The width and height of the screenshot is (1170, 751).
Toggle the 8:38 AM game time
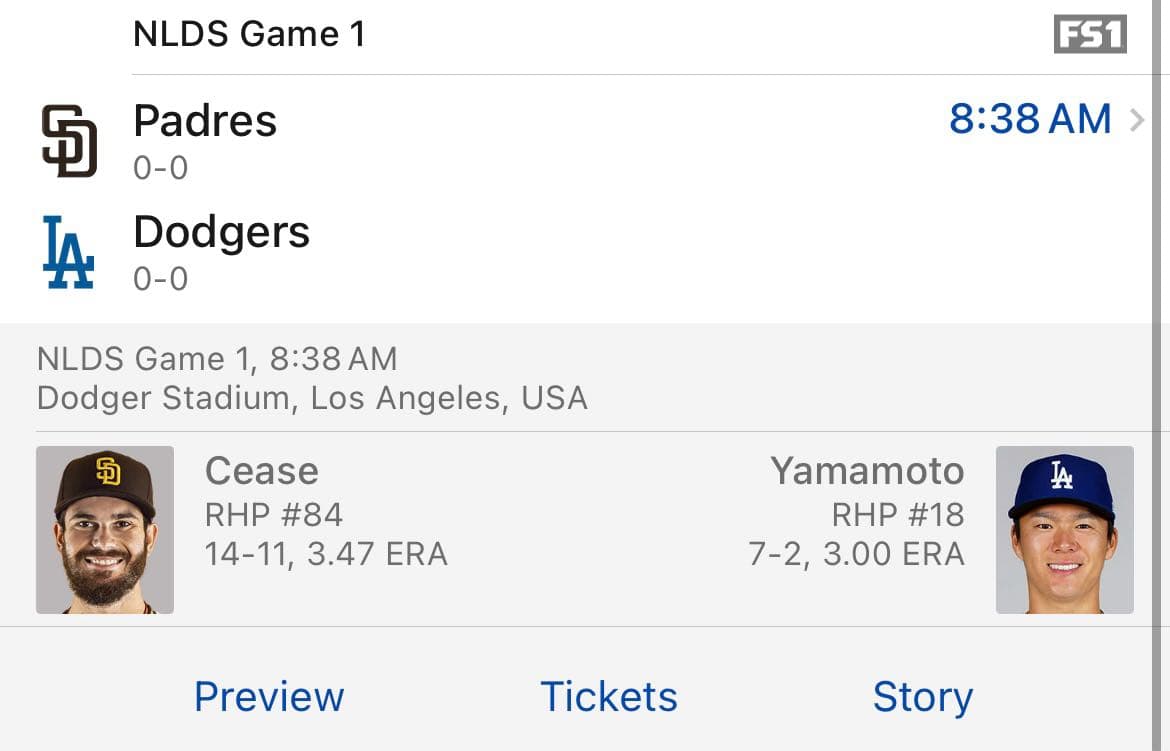[1030, 119]
